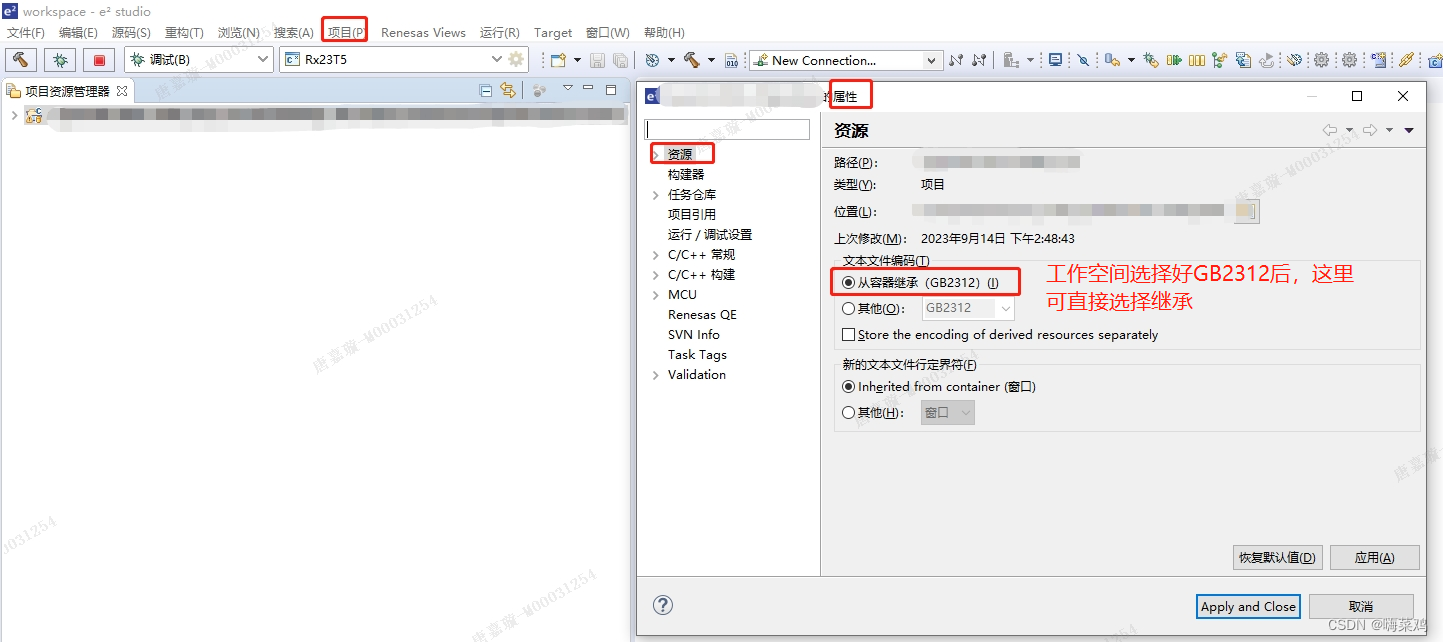Image resolution: width=1443 pixels, height=642 pixels.
Task: Click the help question mark in the dialog
Action: tap(662, 605)
